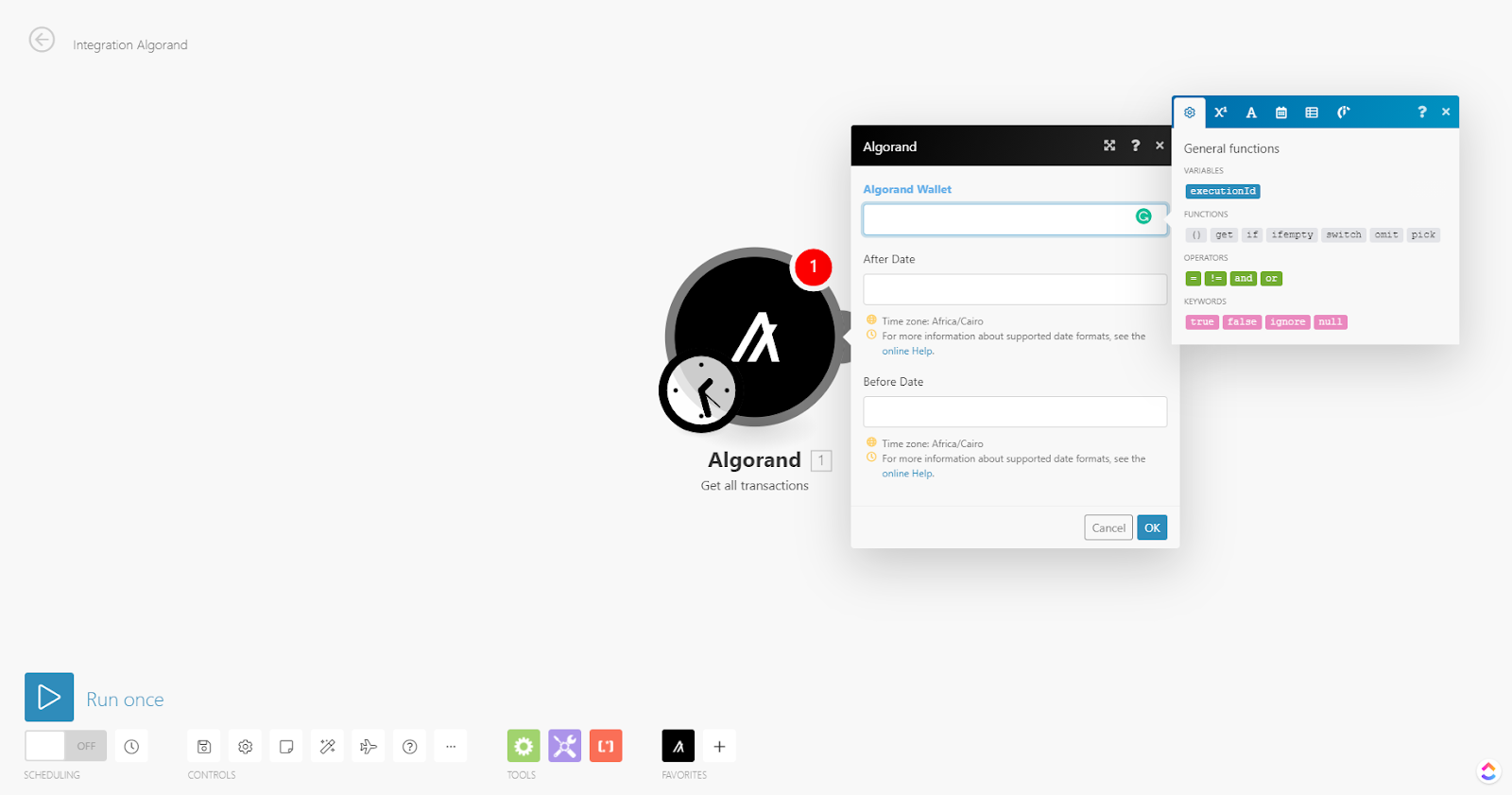Image resolution: width=1512 pixels, height=795 pixels.
Task: Save the scenario with disk icon
Action: click(x=204, y=747)
